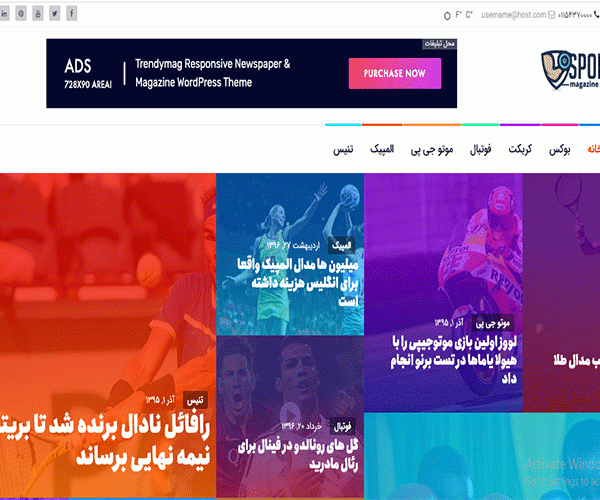Open the تنیس menu item
This screenshot has width=600, height=500.
pyautogui.click(x=343, y=149)
